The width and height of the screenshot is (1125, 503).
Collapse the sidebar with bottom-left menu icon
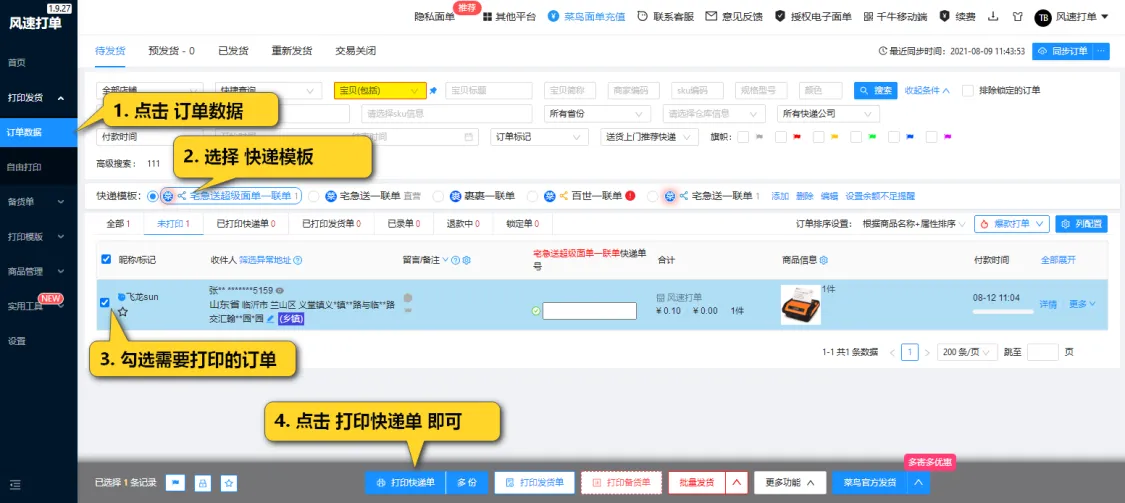pos(16,484)
